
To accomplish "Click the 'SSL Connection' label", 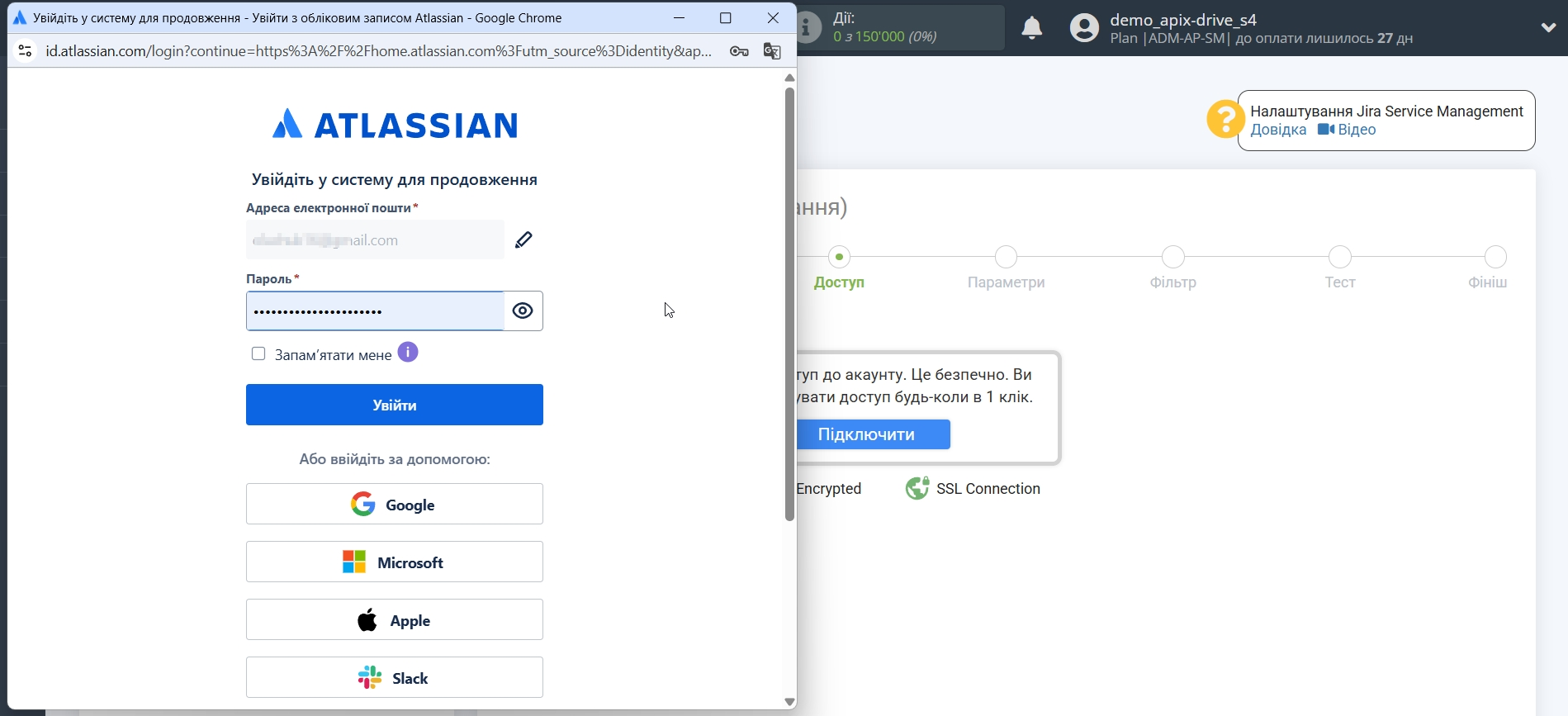I will pos(988,489).
